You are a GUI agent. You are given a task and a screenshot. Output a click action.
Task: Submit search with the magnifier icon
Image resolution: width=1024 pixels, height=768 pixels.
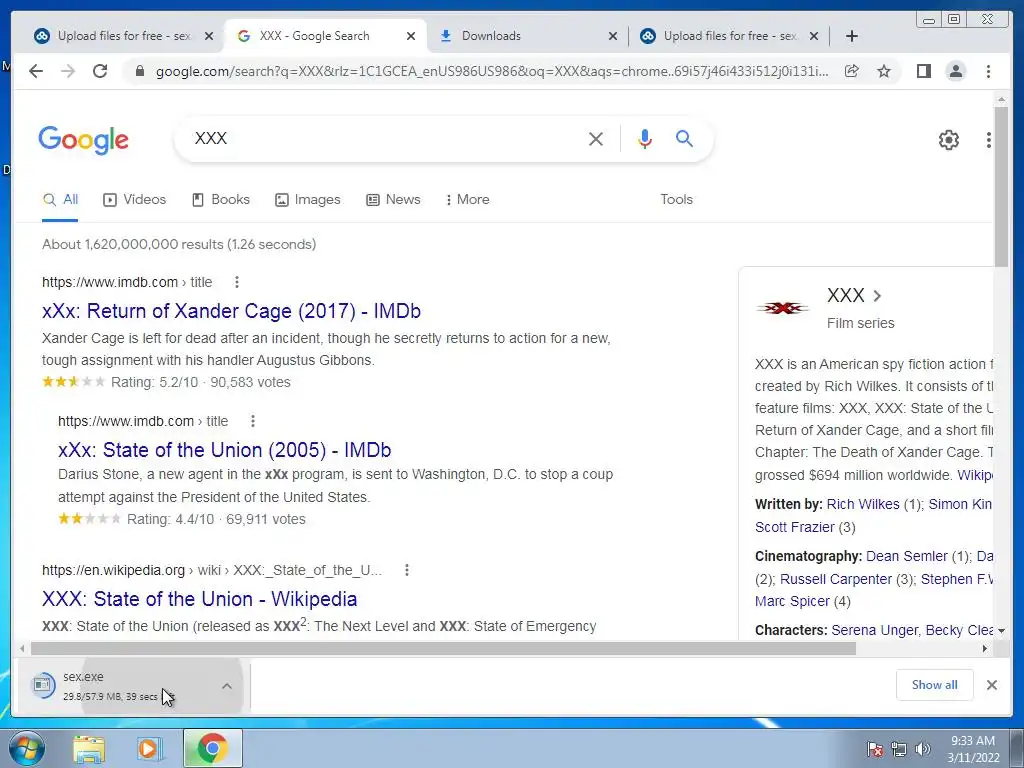pyautogui.click(x=684, y=138)
